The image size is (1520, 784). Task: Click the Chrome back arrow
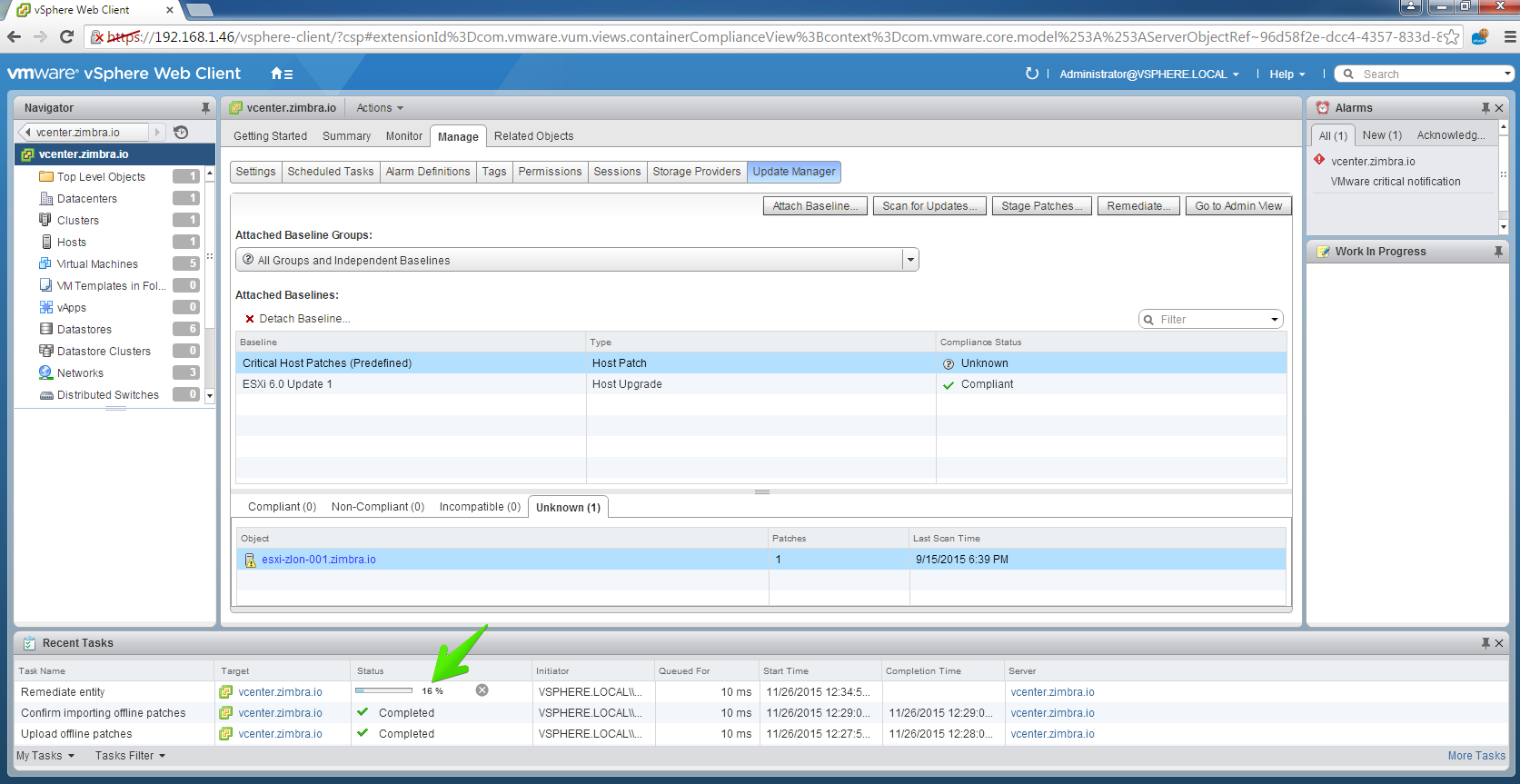(14, 36)
